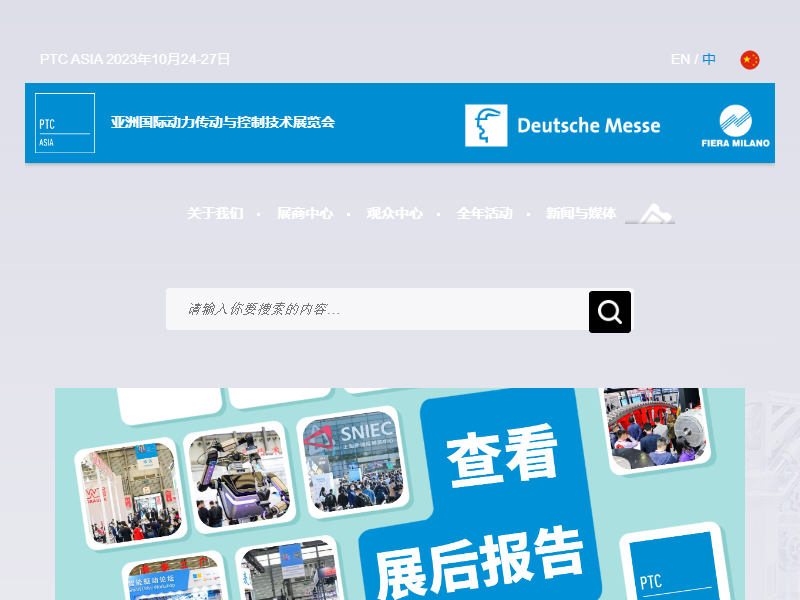
Task: Open 展商中心 menu item
Action: tap(305, 213)
